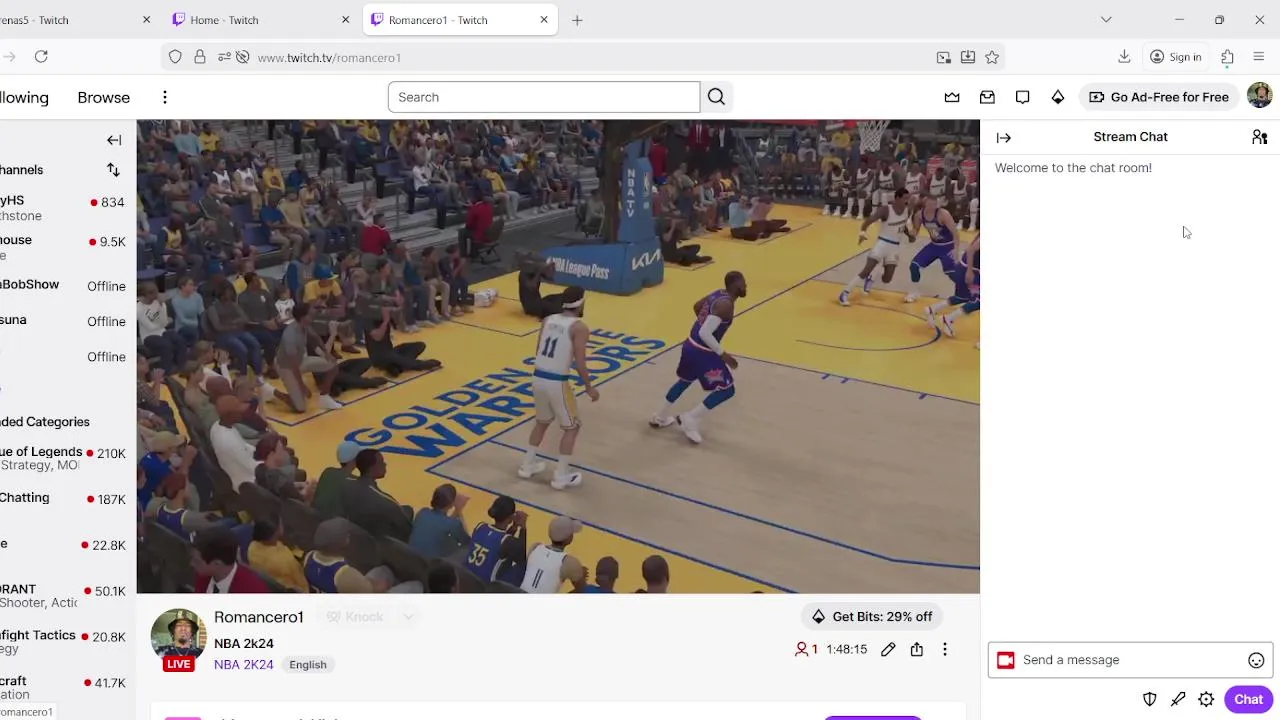
Task: Expand the dropdown beside Knock
Action: 408,617
